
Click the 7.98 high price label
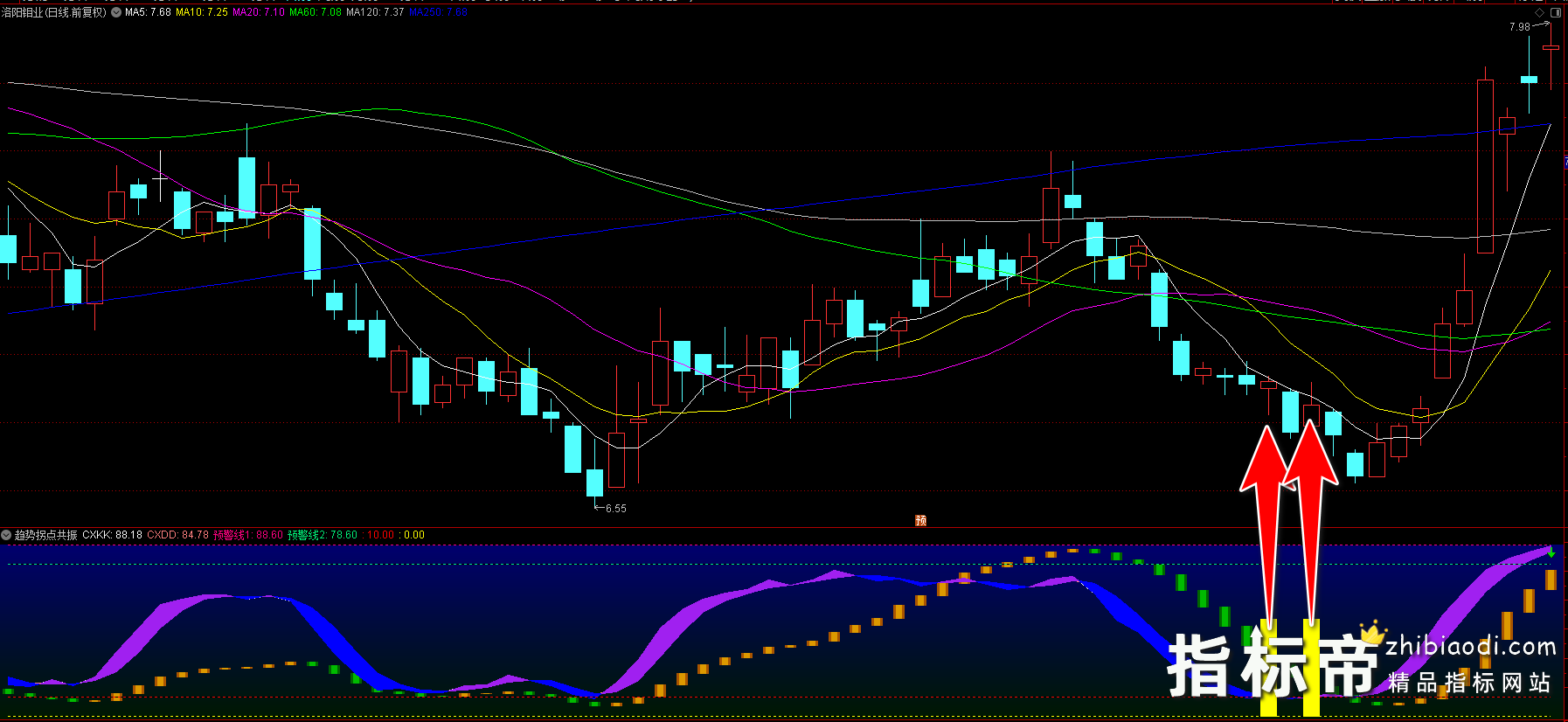1519,27
